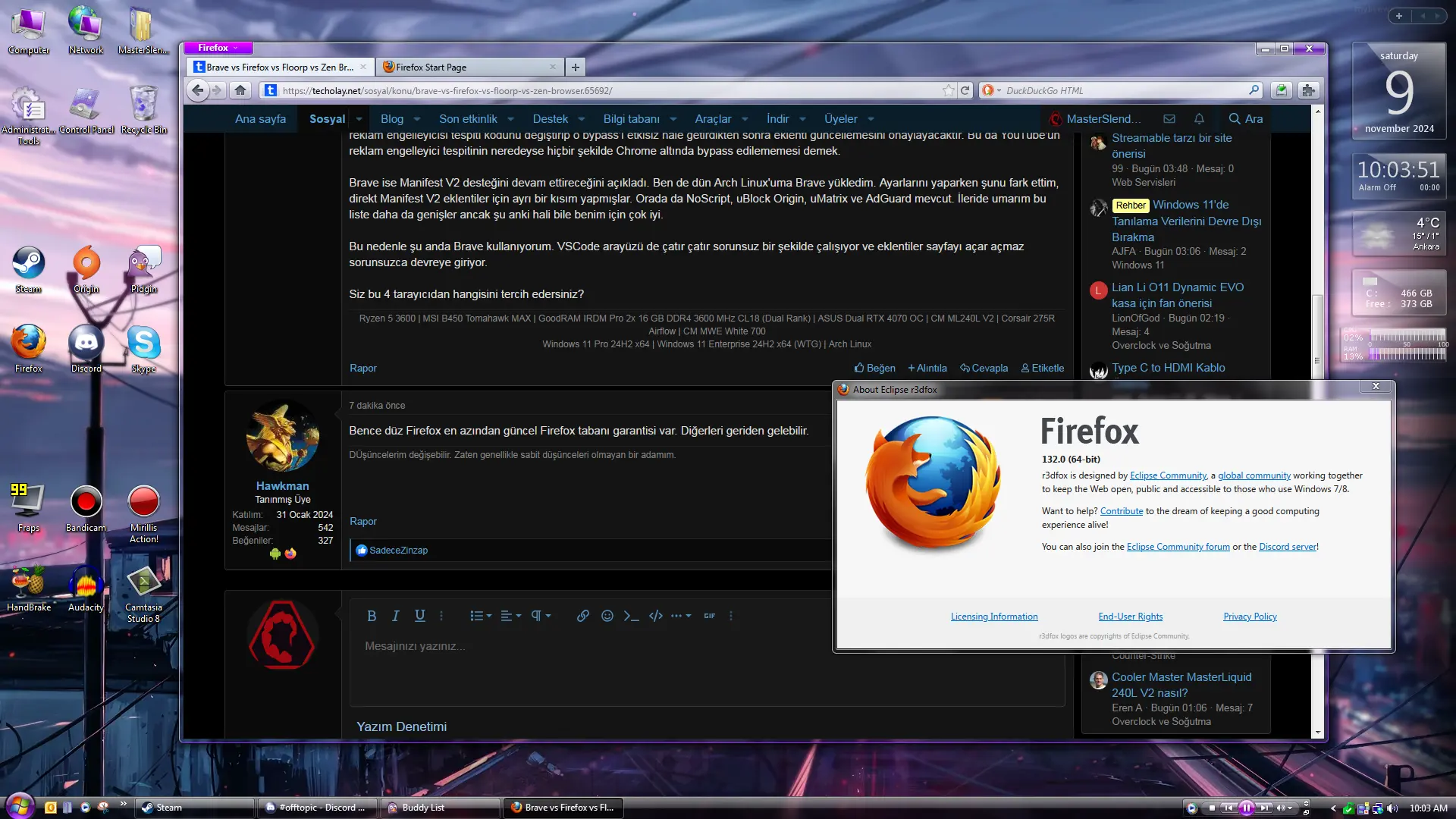1456x819 pixels.
Task: Select the Discord desktop icon
Action: (86, 349)
